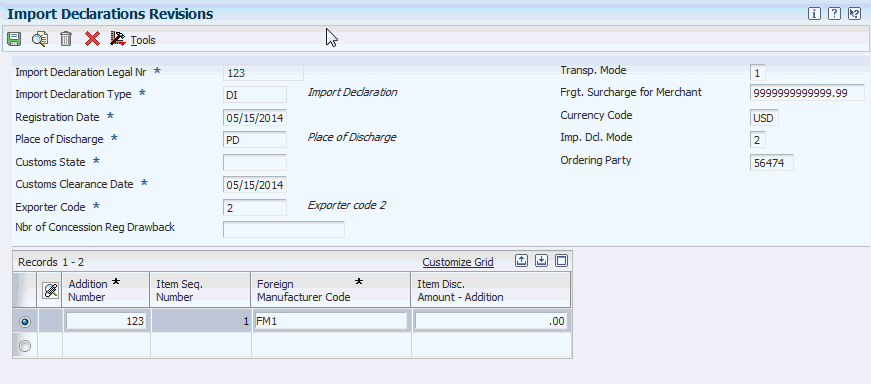Click the Foreign Manufacturer Code column header
This screenshot has width=871, height=384.
tap(331, 290)
